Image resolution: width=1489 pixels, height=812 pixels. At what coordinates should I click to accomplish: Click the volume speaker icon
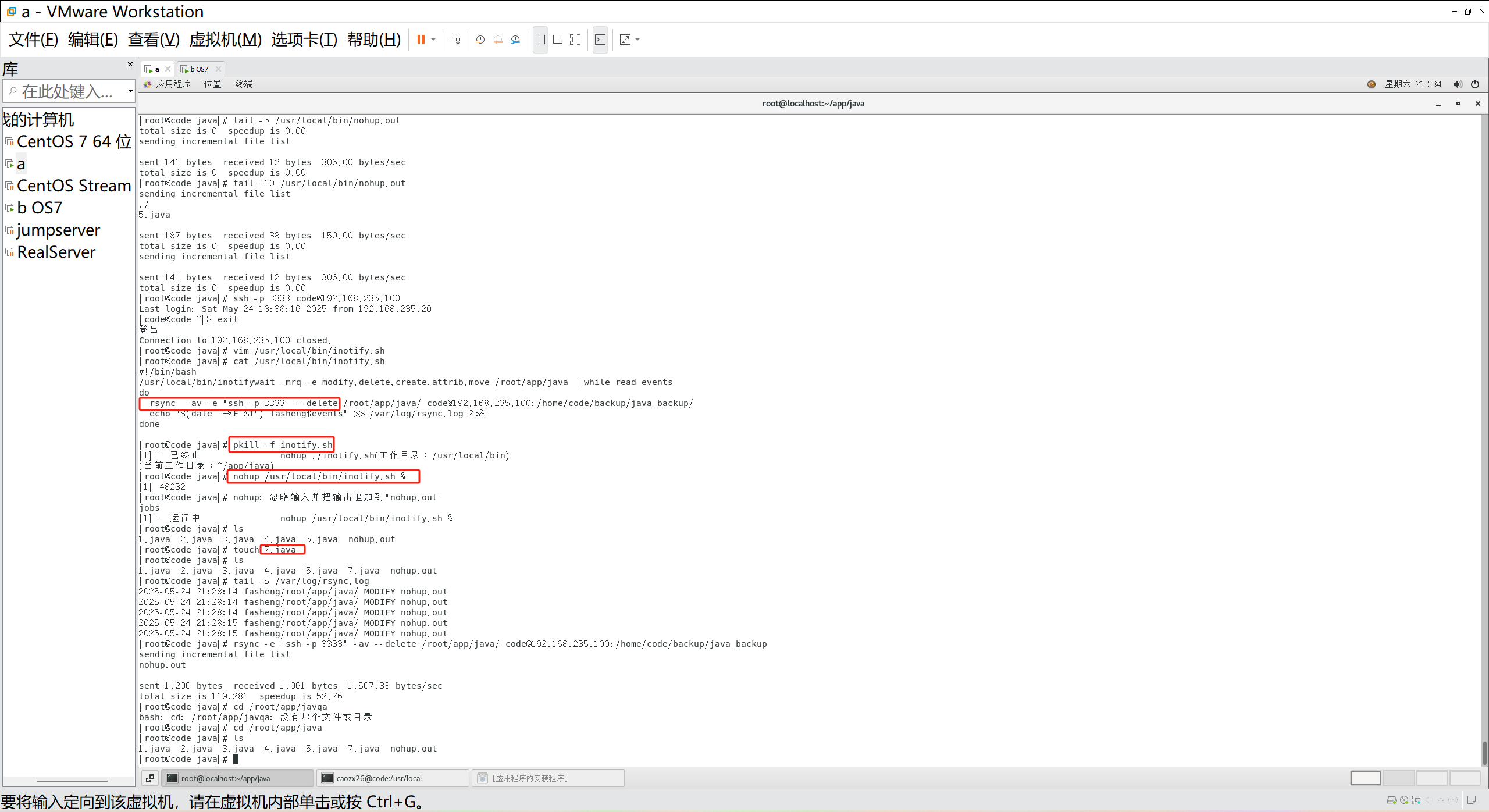[x=1458, y=84]
